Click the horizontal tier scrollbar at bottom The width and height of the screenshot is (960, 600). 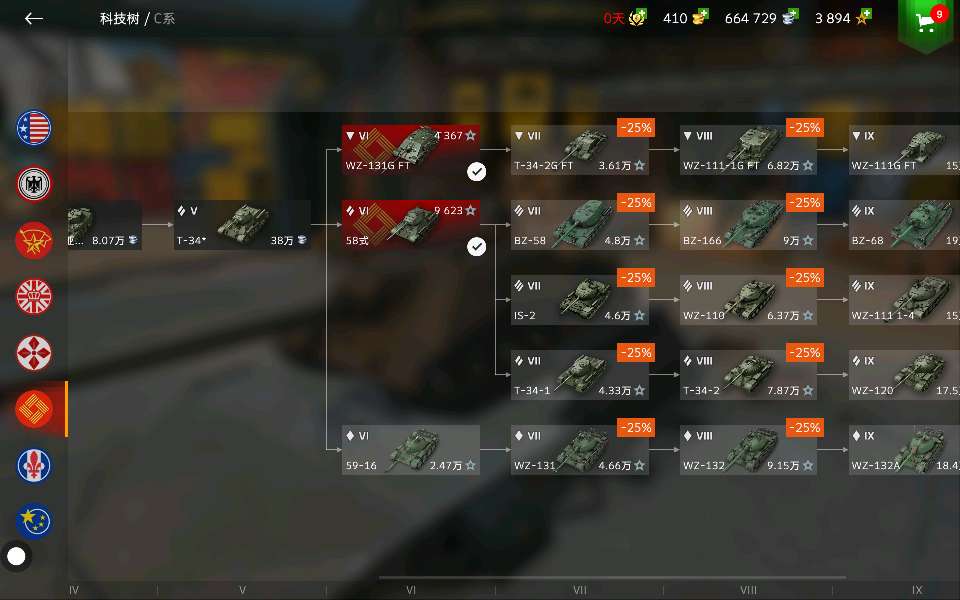click(612, 577)
